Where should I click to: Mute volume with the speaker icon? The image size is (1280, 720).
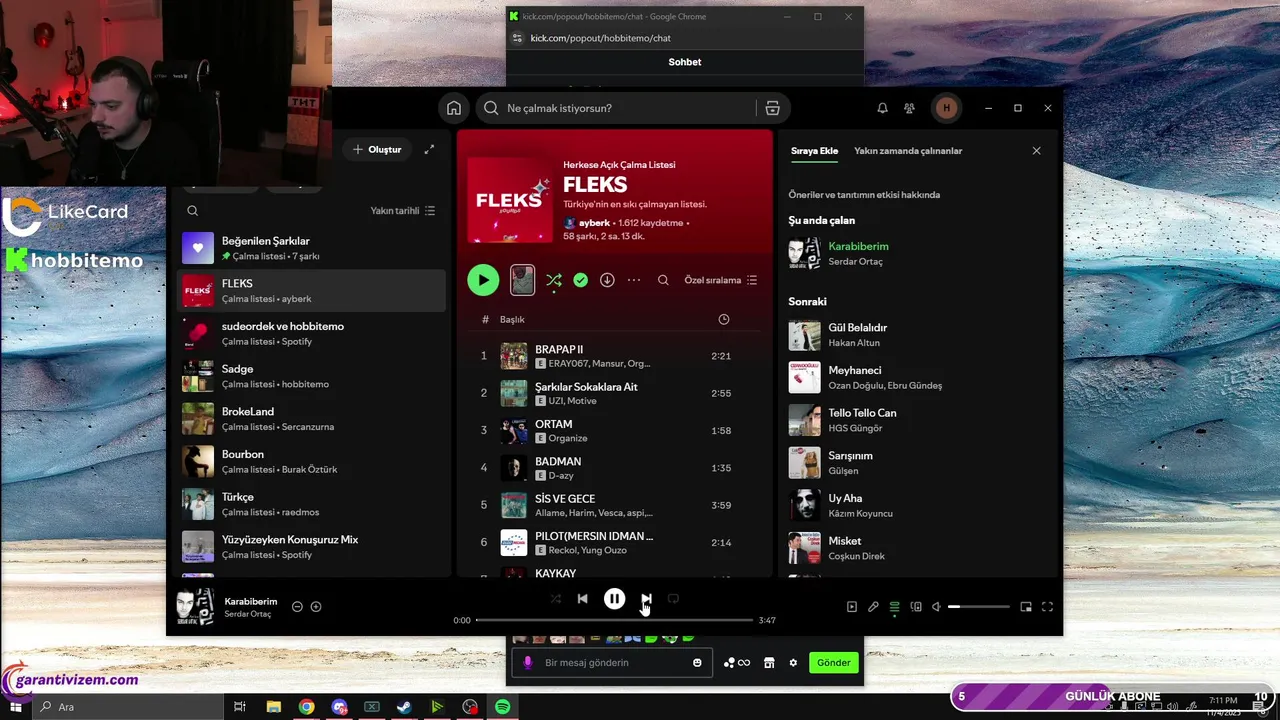tap(936, 607)
